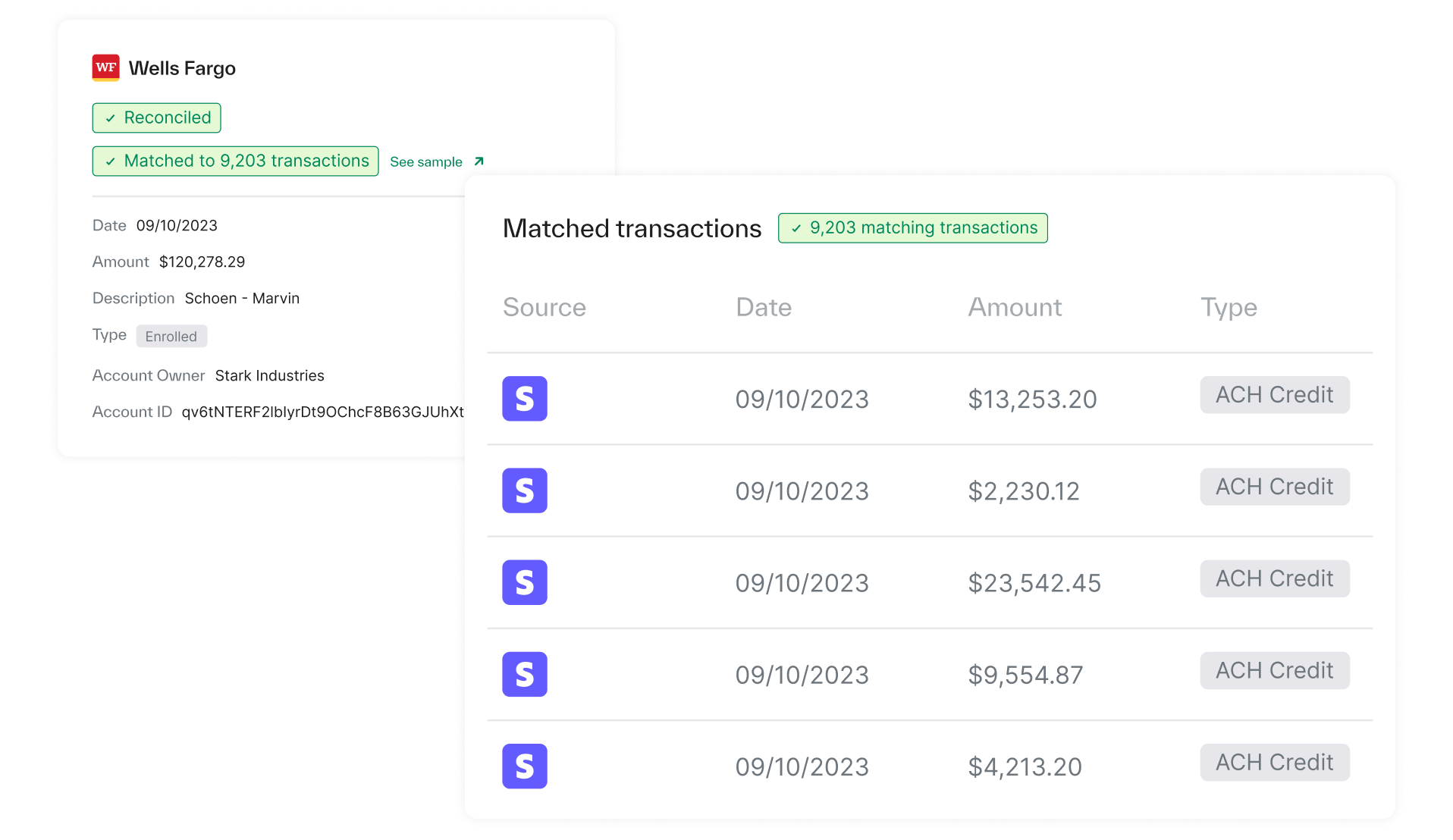Sort by the Amount column header
1453x840 pixels.
(x=1014, y=307)
